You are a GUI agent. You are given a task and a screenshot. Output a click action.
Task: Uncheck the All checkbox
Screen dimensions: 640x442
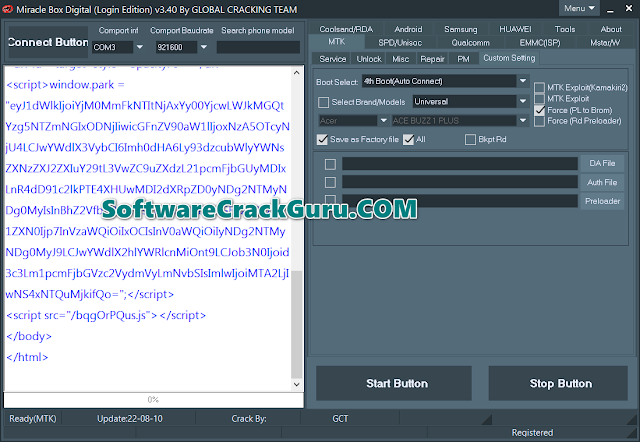[x=408, y=140]
